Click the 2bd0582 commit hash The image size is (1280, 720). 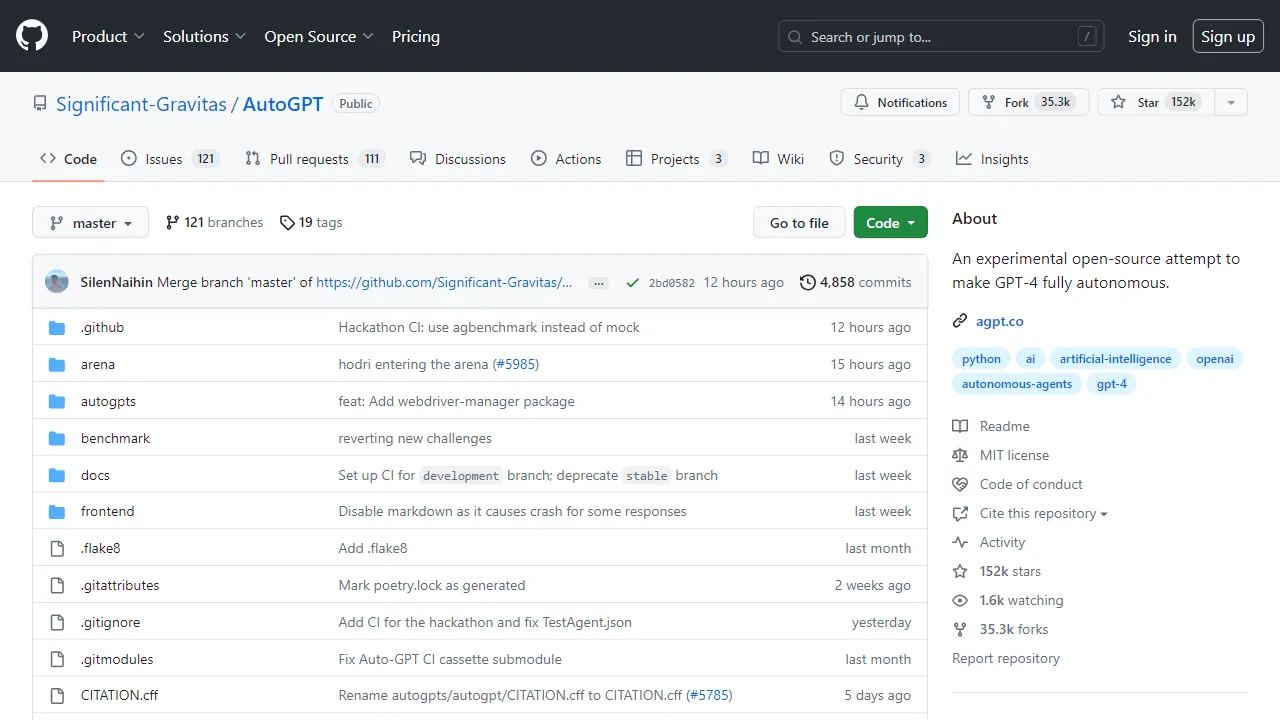(x=672, y=283)
